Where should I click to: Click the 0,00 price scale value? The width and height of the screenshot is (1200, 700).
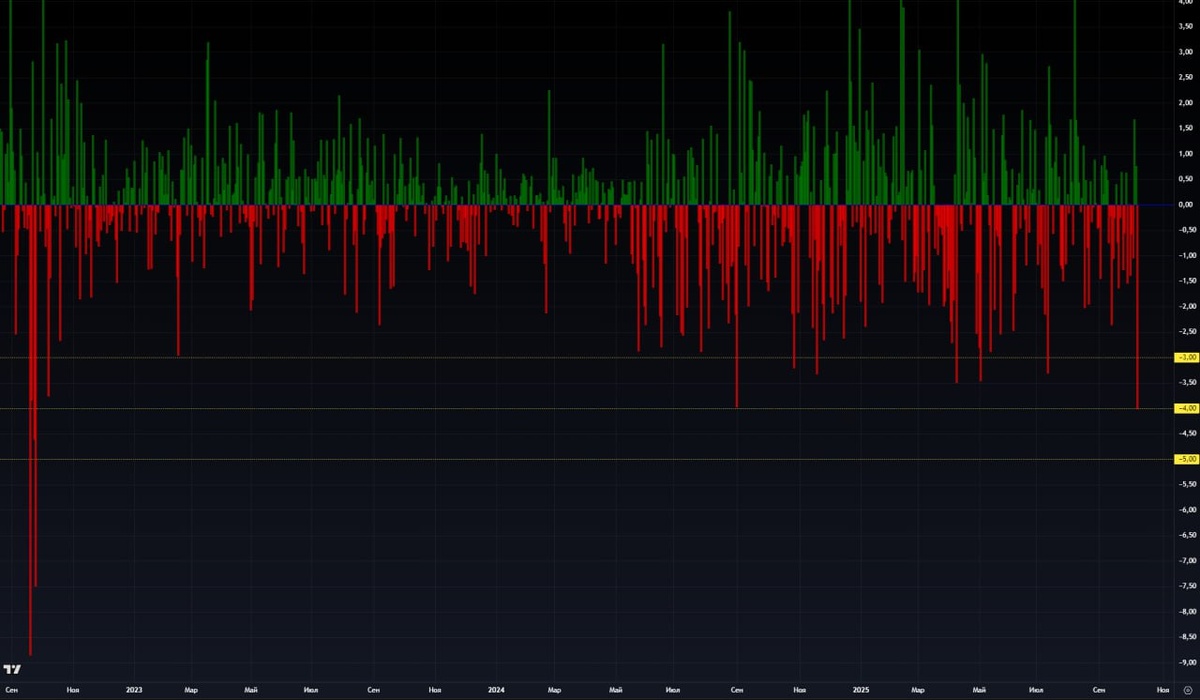[x=1186, y=205]
